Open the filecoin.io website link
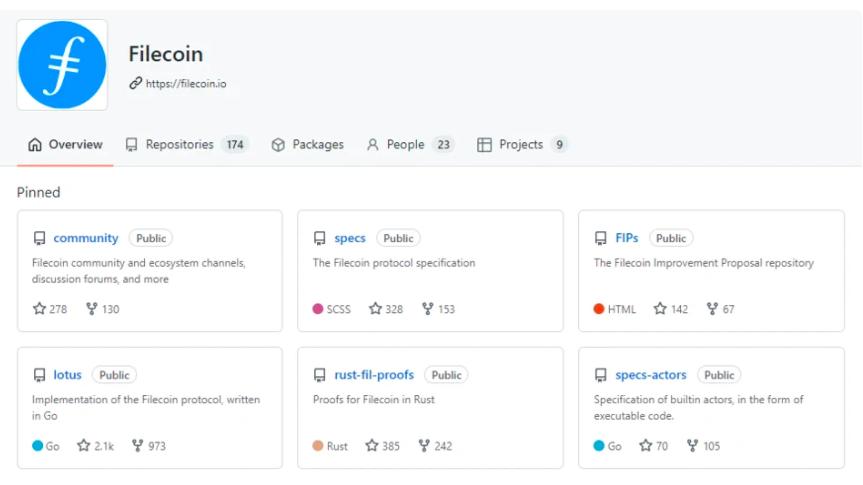The height and width of the screenshot is (485, 863). pos(186,84)
